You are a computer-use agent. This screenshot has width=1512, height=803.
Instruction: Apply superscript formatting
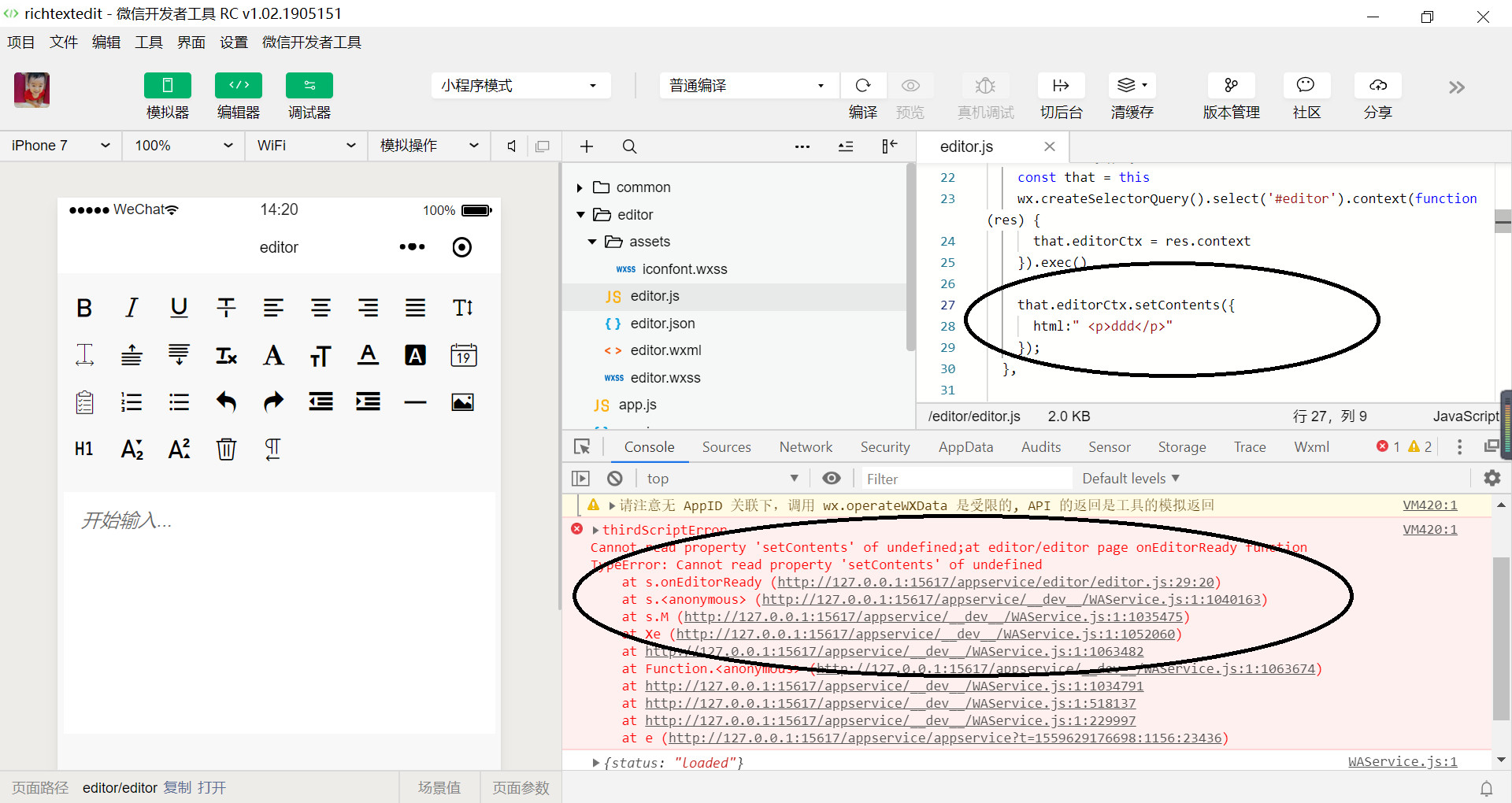coord(179,449)
